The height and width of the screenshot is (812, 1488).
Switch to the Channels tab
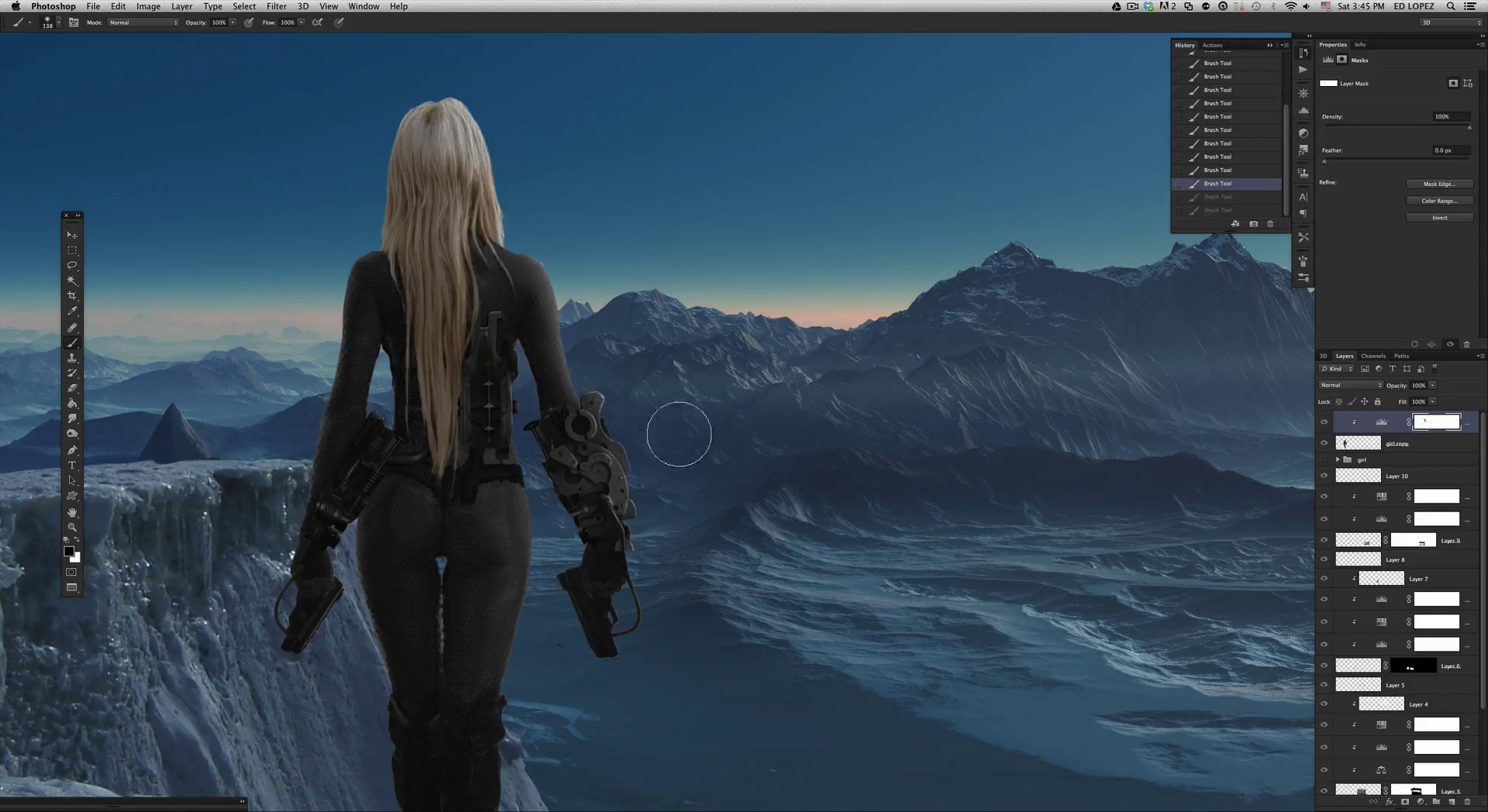tap(1373, 356)
